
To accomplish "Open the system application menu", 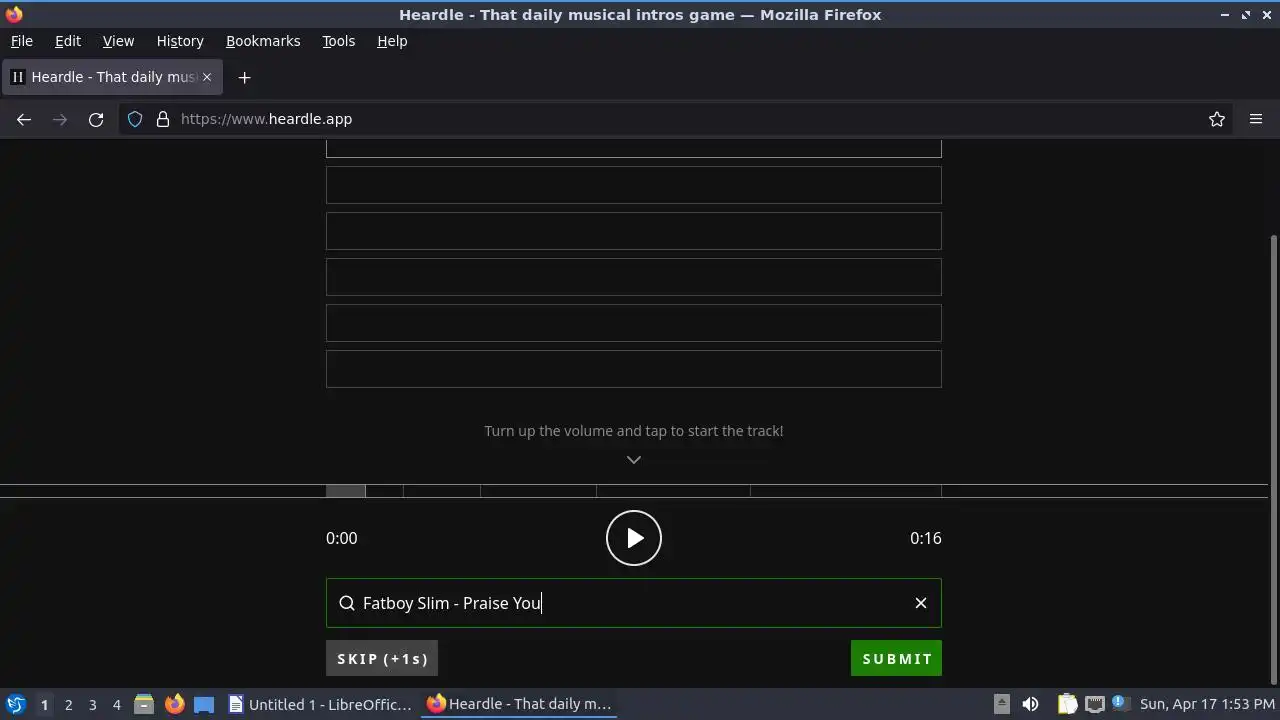I will (15, 704).
